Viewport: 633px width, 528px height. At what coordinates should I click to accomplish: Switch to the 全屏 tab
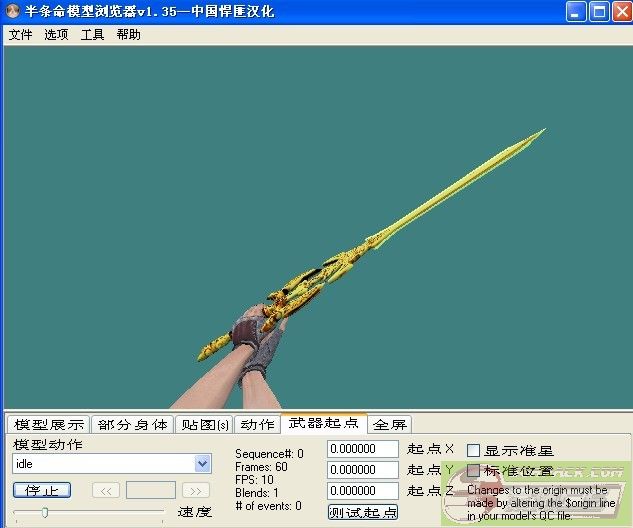pos(390,425)
